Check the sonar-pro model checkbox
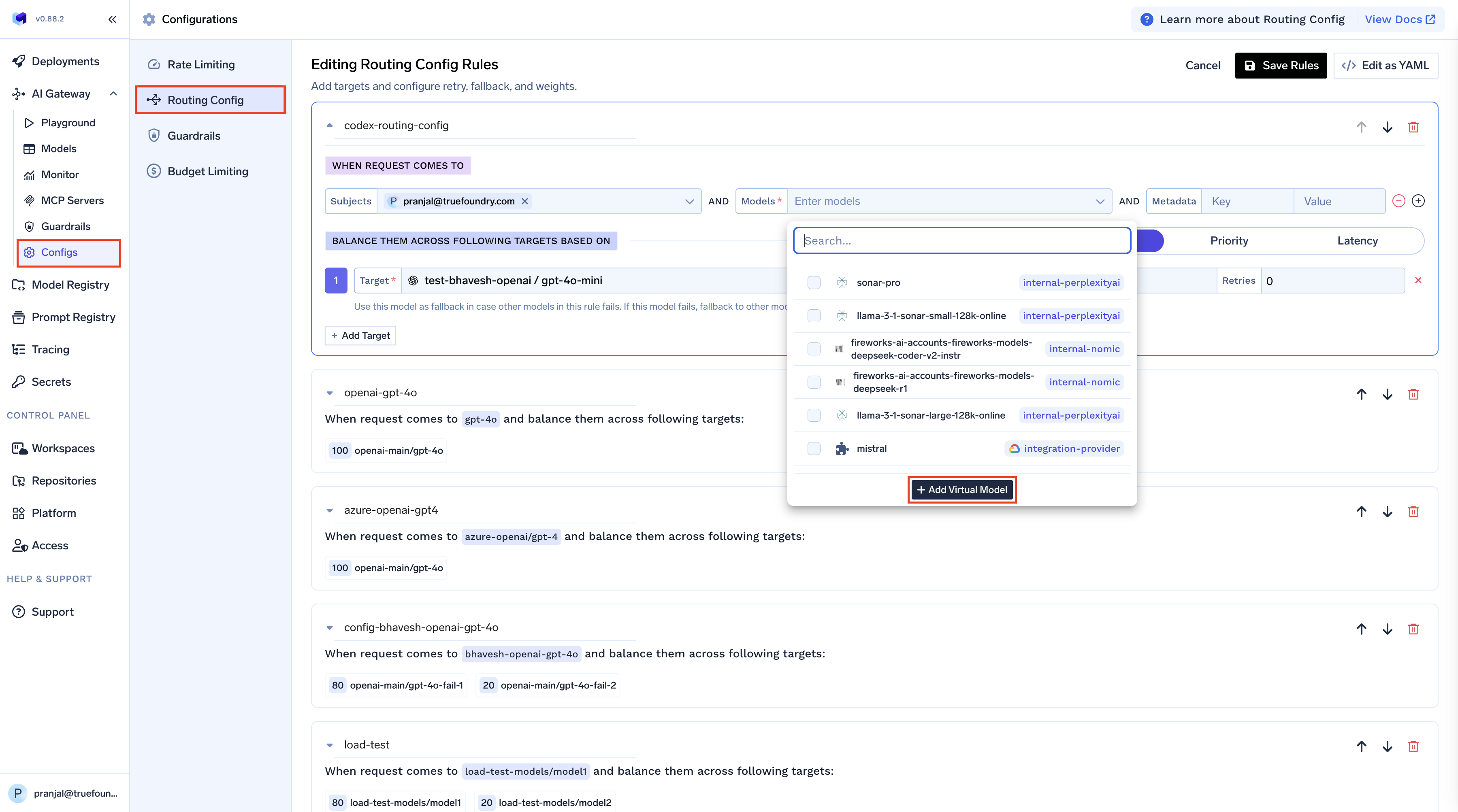Viewport: 1458px width, 812px height. coord(814,283)
